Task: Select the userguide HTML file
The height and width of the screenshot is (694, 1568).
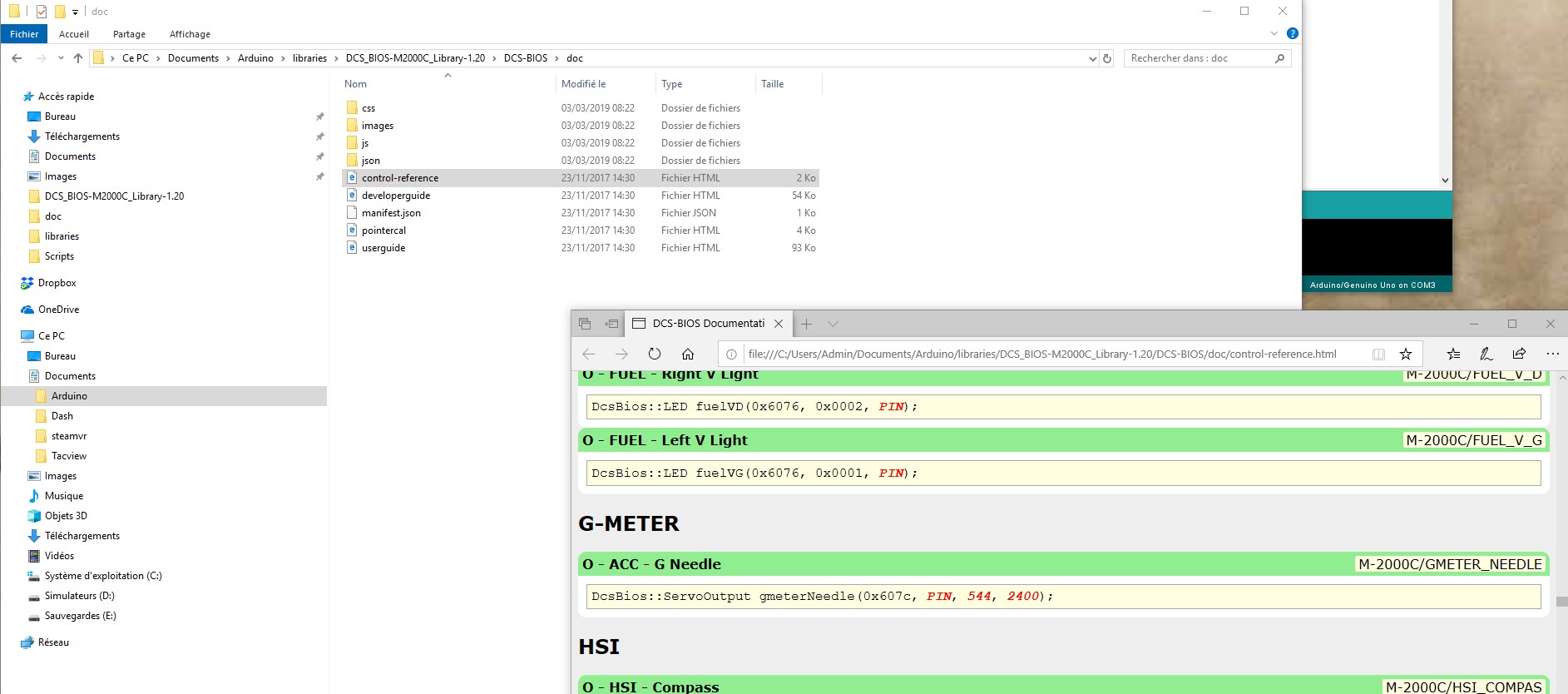Action: pyautogui.click(x=383, y=248)
